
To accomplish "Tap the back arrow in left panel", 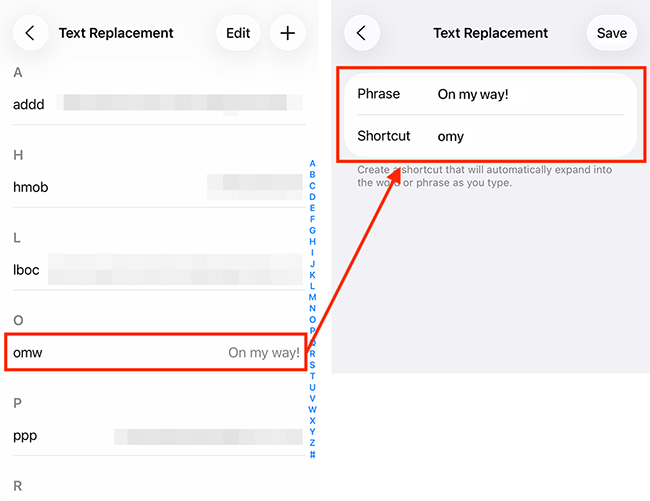I will [x=30, y=33].
